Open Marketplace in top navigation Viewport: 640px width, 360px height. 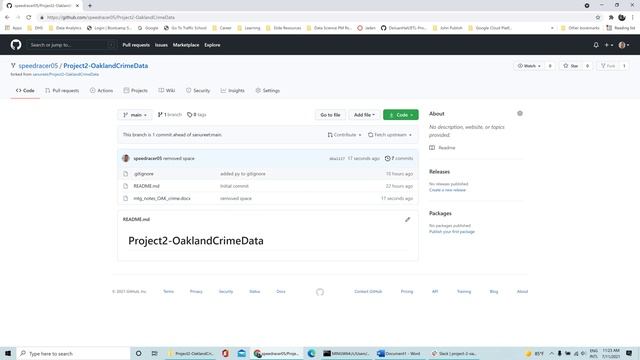[x=186, y=45]
